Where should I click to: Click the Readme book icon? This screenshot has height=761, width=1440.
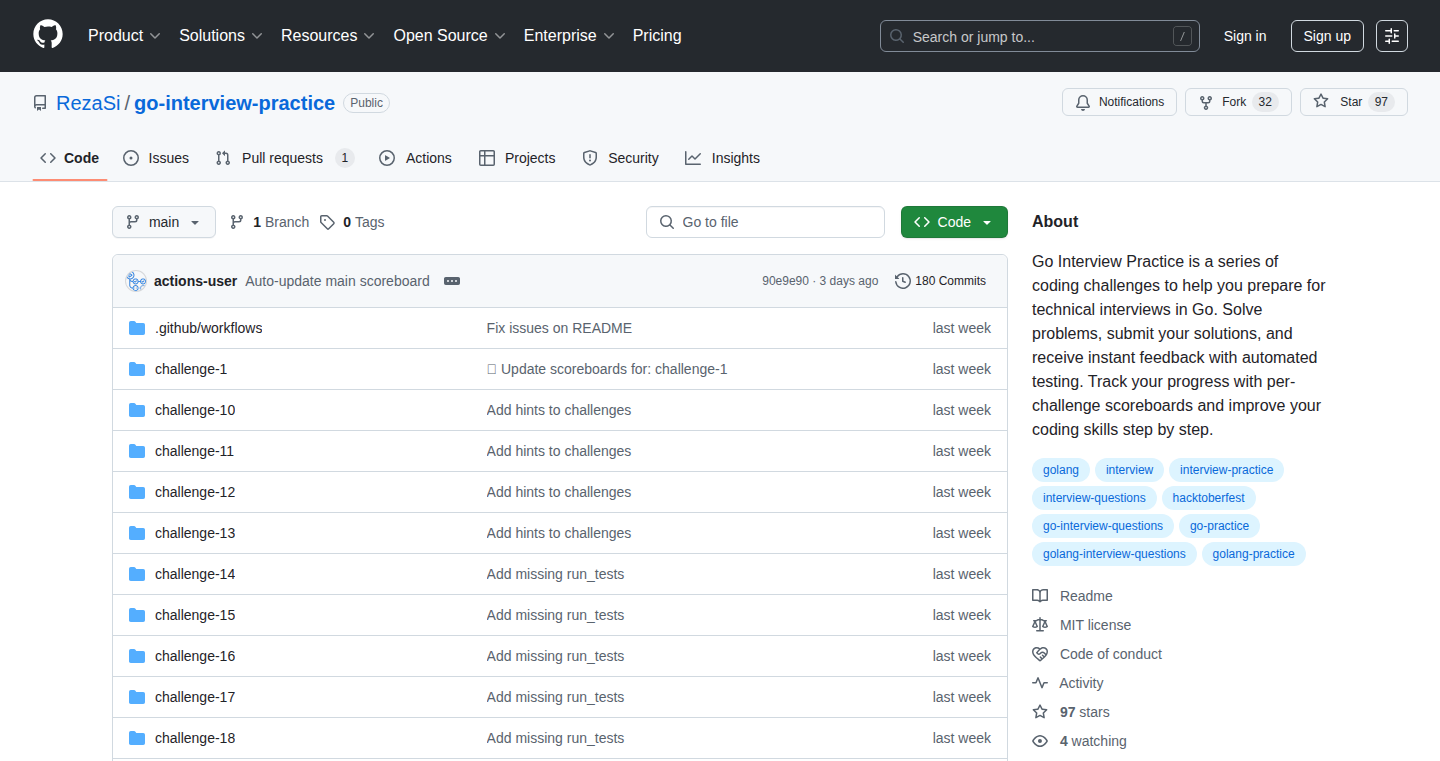[x=1040, y=596]
